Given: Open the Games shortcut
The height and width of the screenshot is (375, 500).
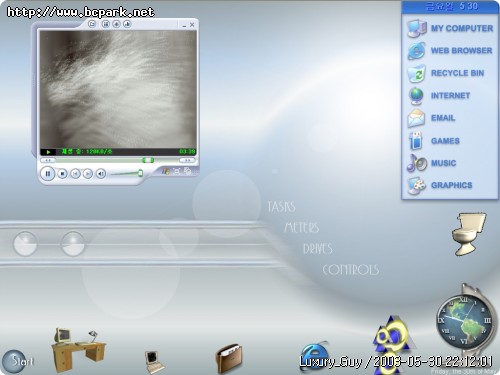Looking at the screenshot, I should click(x=434, y=141).
